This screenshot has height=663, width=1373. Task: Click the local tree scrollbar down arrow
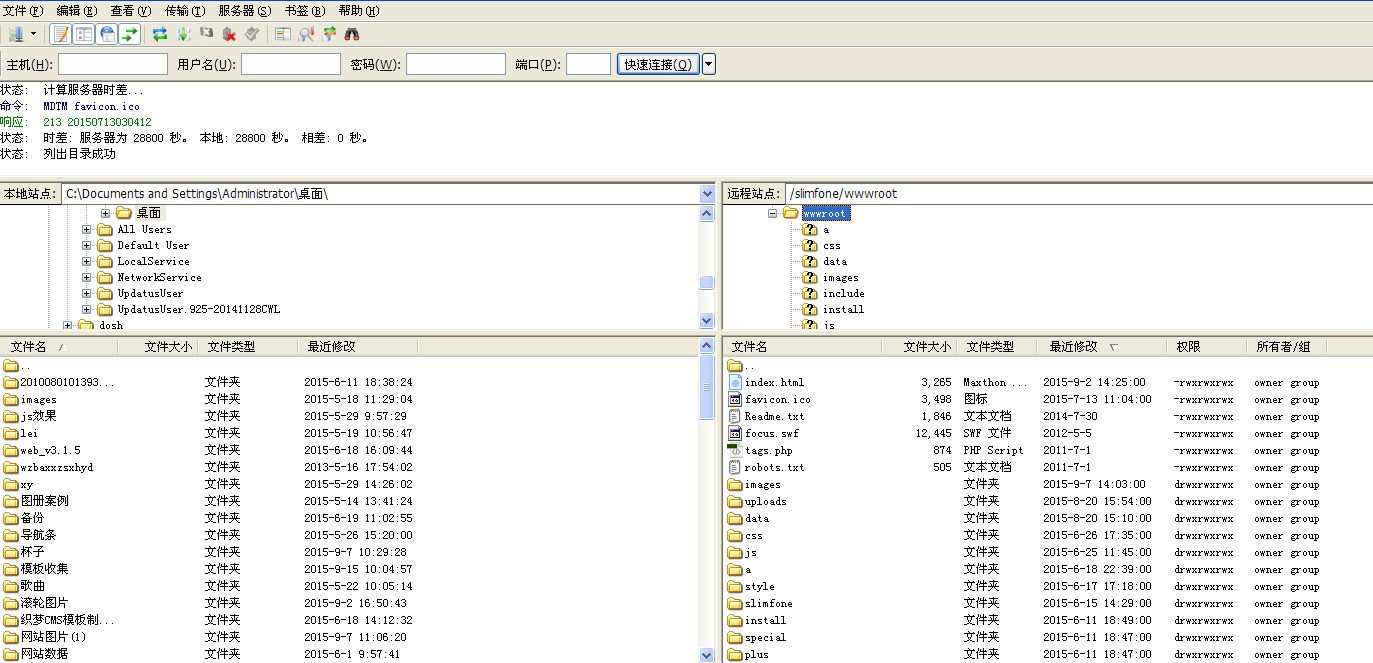pos(707,321)
